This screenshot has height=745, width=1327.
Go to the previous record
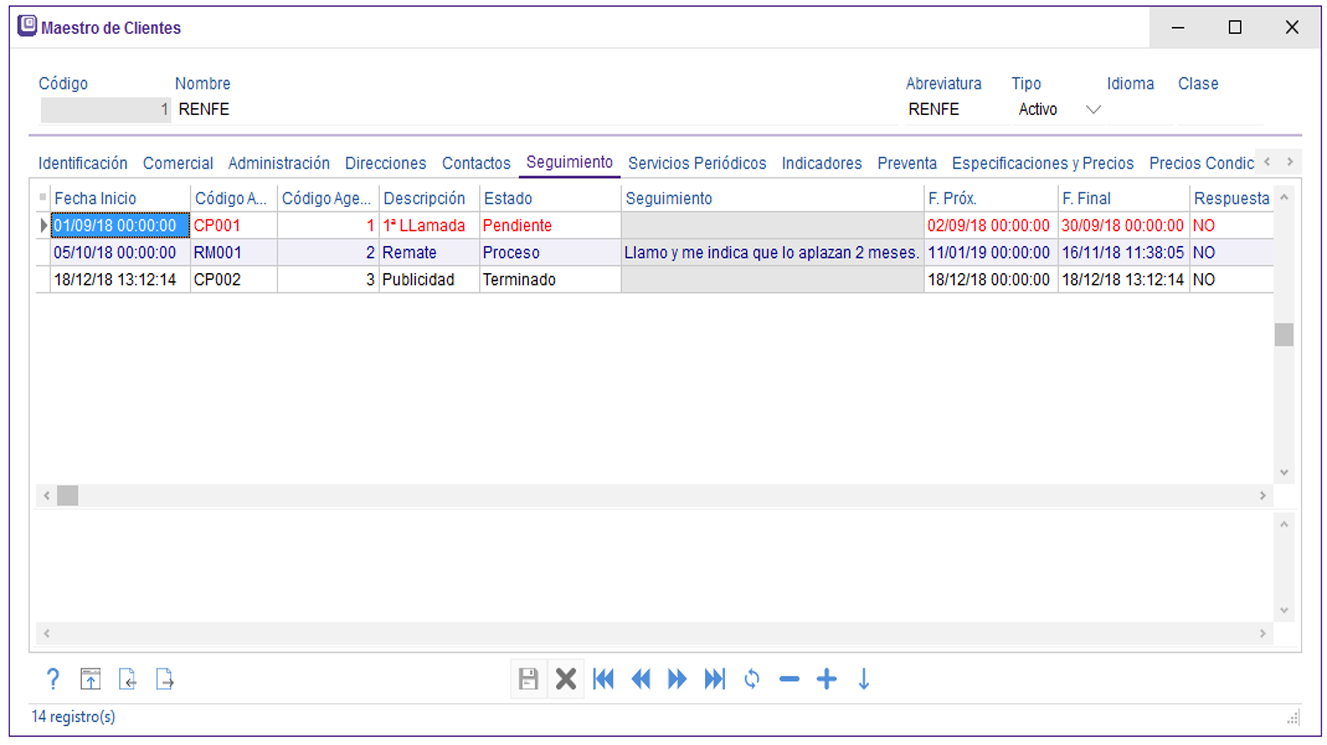tap(641, 679)
